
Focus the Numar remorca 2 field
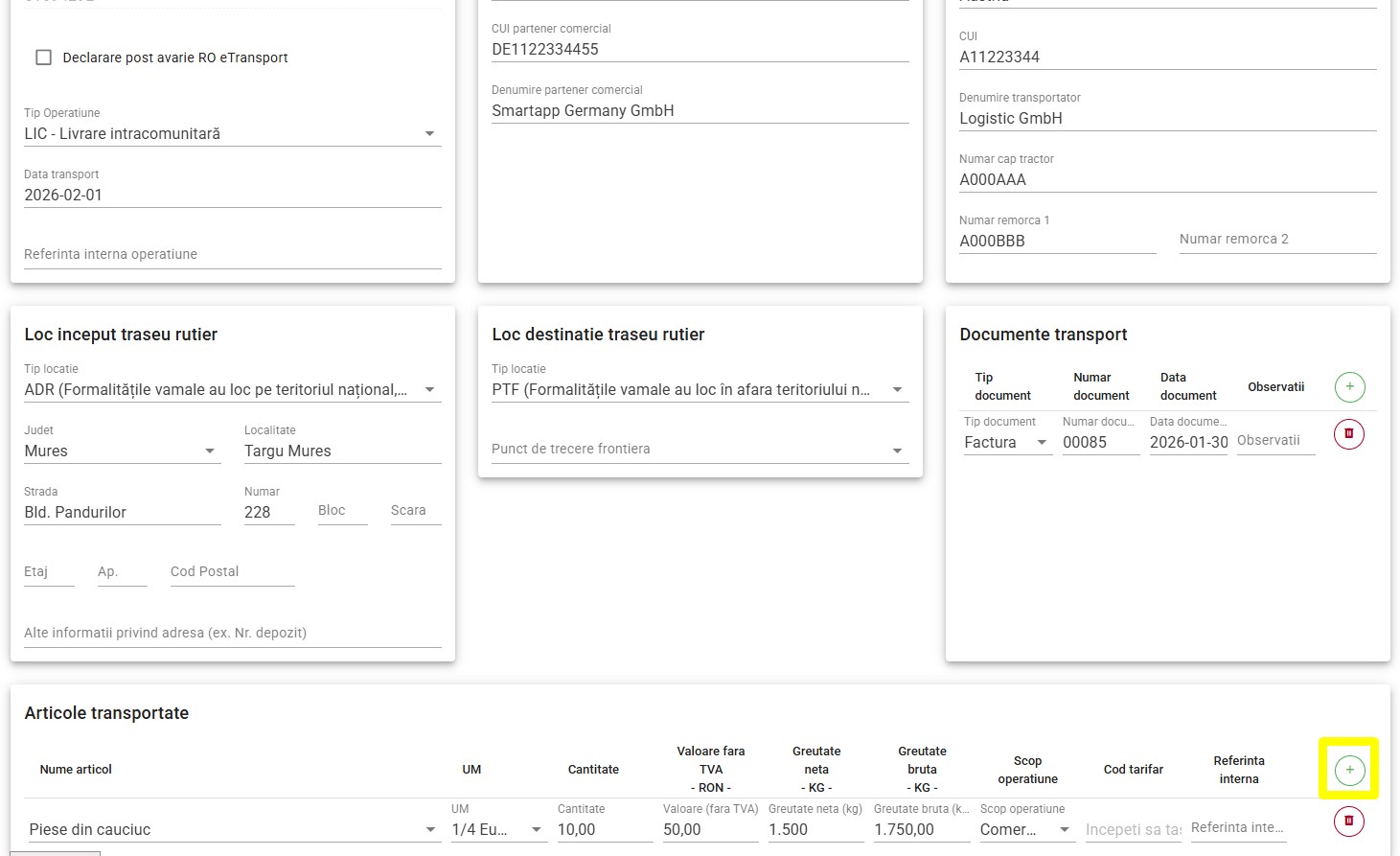coord(1276,240)
